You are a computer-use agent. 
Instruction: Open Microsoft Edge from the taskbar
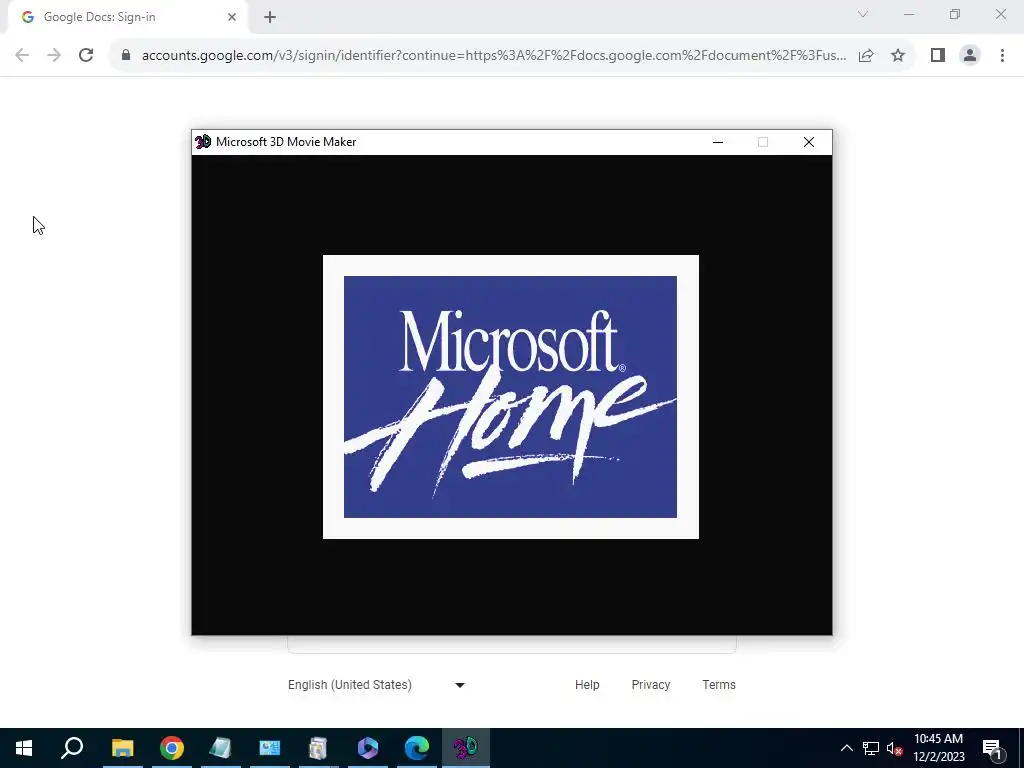tap(417, 748)
